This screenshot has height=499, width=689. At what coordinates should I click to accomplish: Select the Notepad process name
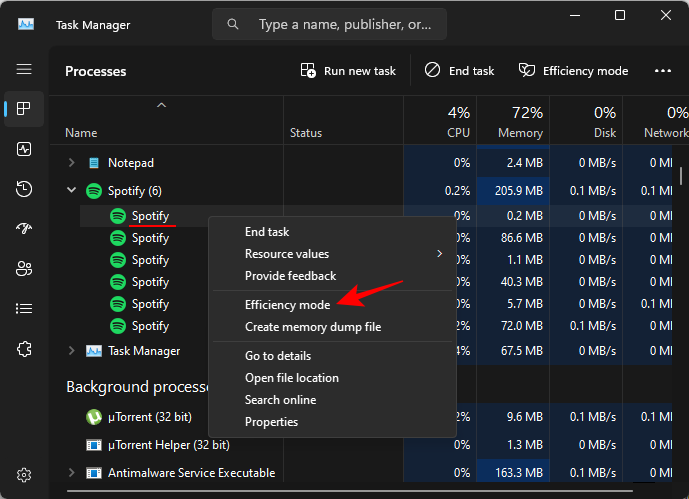coord(131,163)
